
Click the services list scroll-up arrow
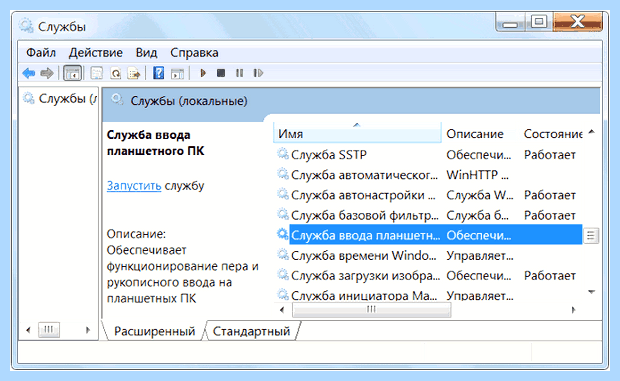pos(592,132)
